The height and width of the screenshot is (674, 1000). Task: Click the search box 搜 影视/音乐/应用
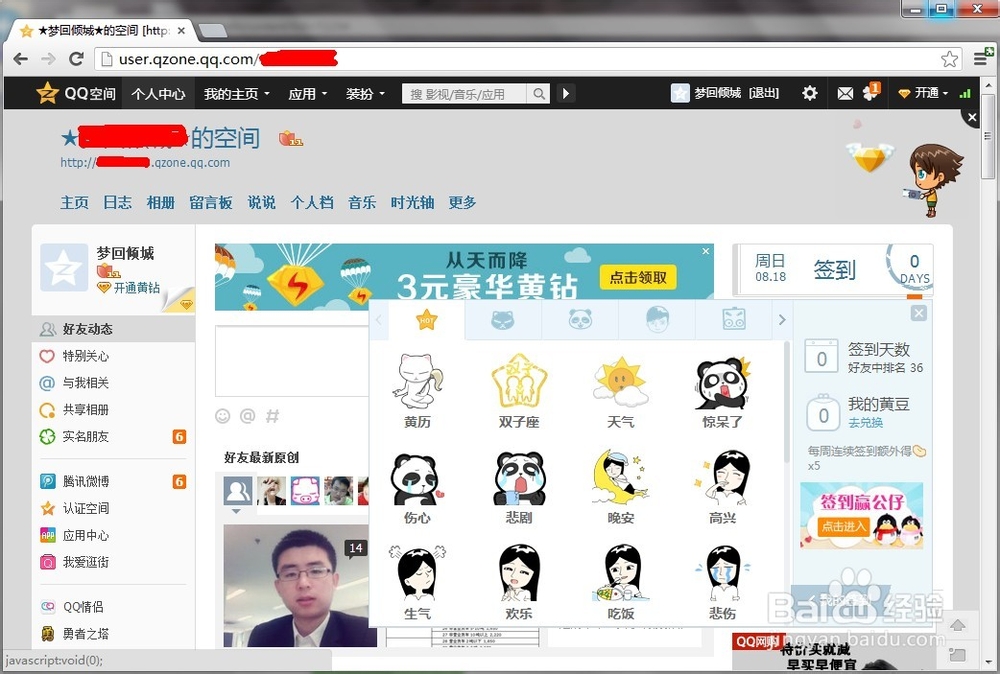(x=464, y=94)
